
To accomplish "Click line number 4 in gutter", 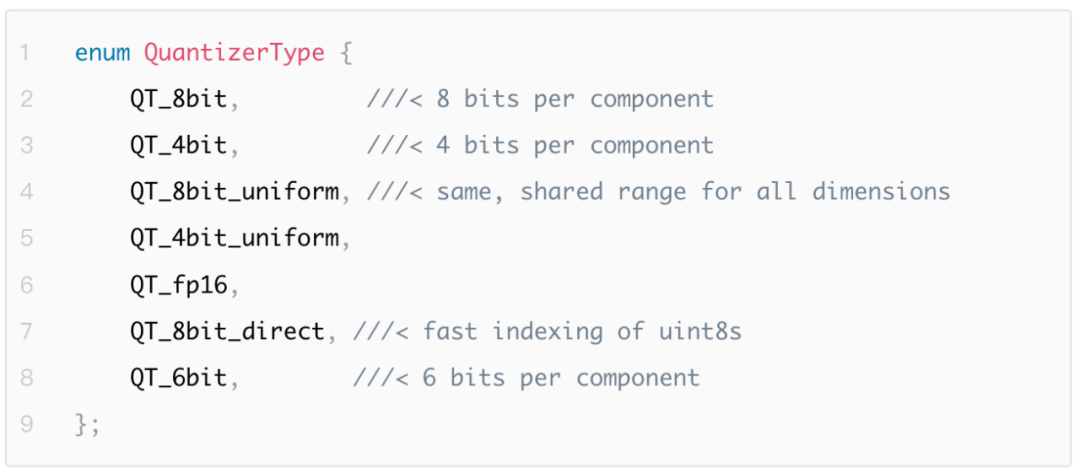I will (26, 192).
